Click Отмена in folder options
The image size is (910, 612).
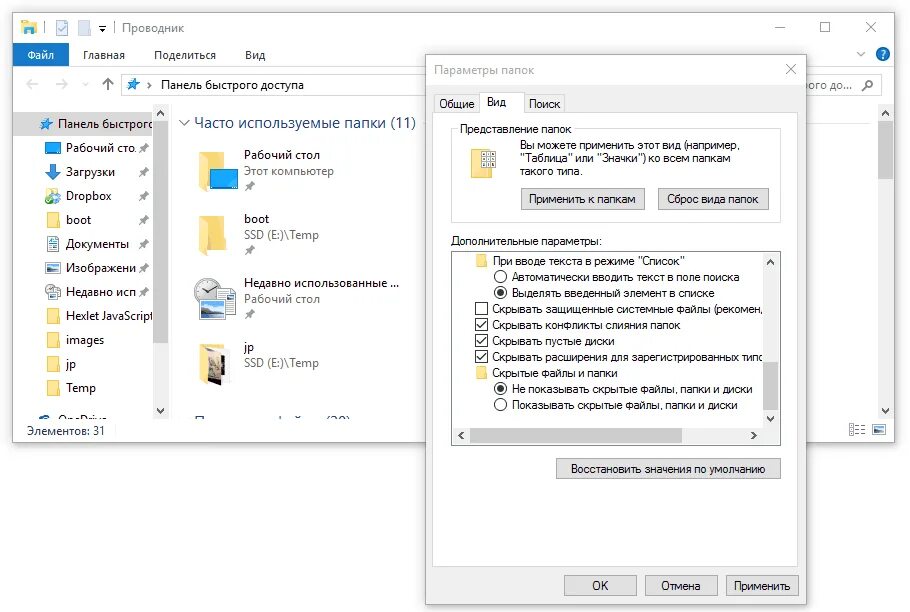[x=681, y=586]
